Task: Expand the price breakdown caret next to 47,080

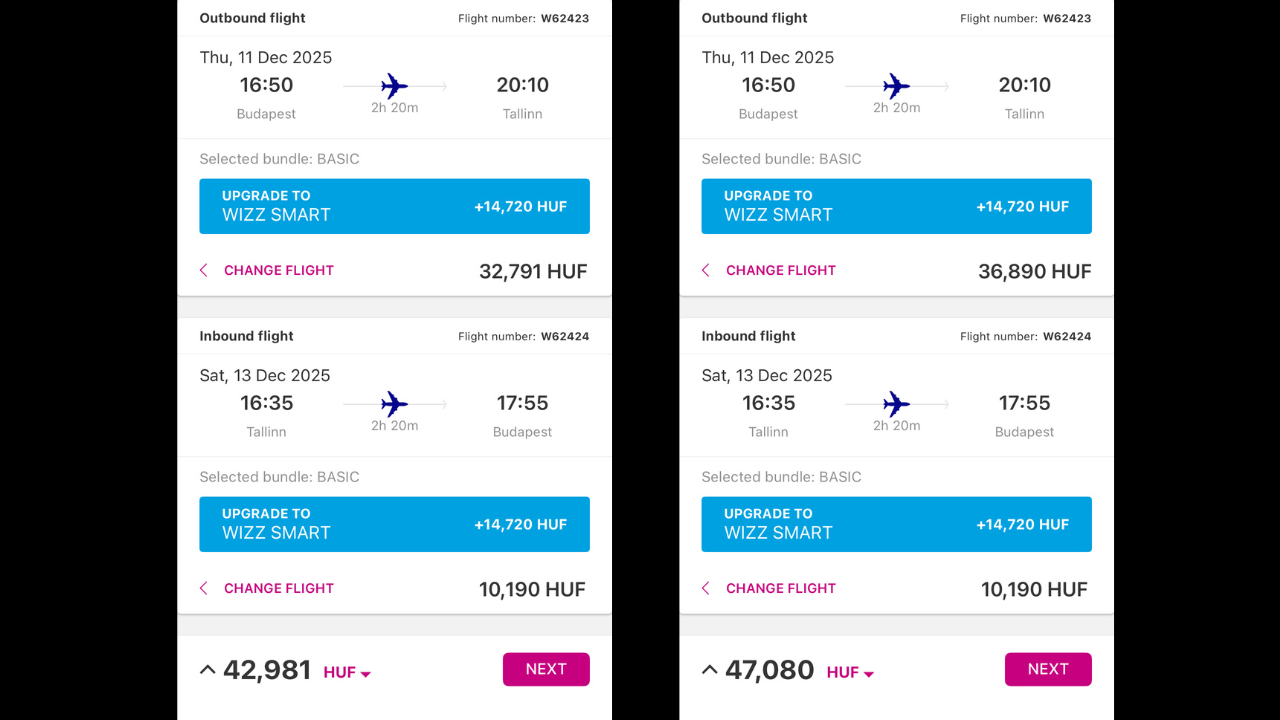Action: pyautogui.click(x=710, y=670)
